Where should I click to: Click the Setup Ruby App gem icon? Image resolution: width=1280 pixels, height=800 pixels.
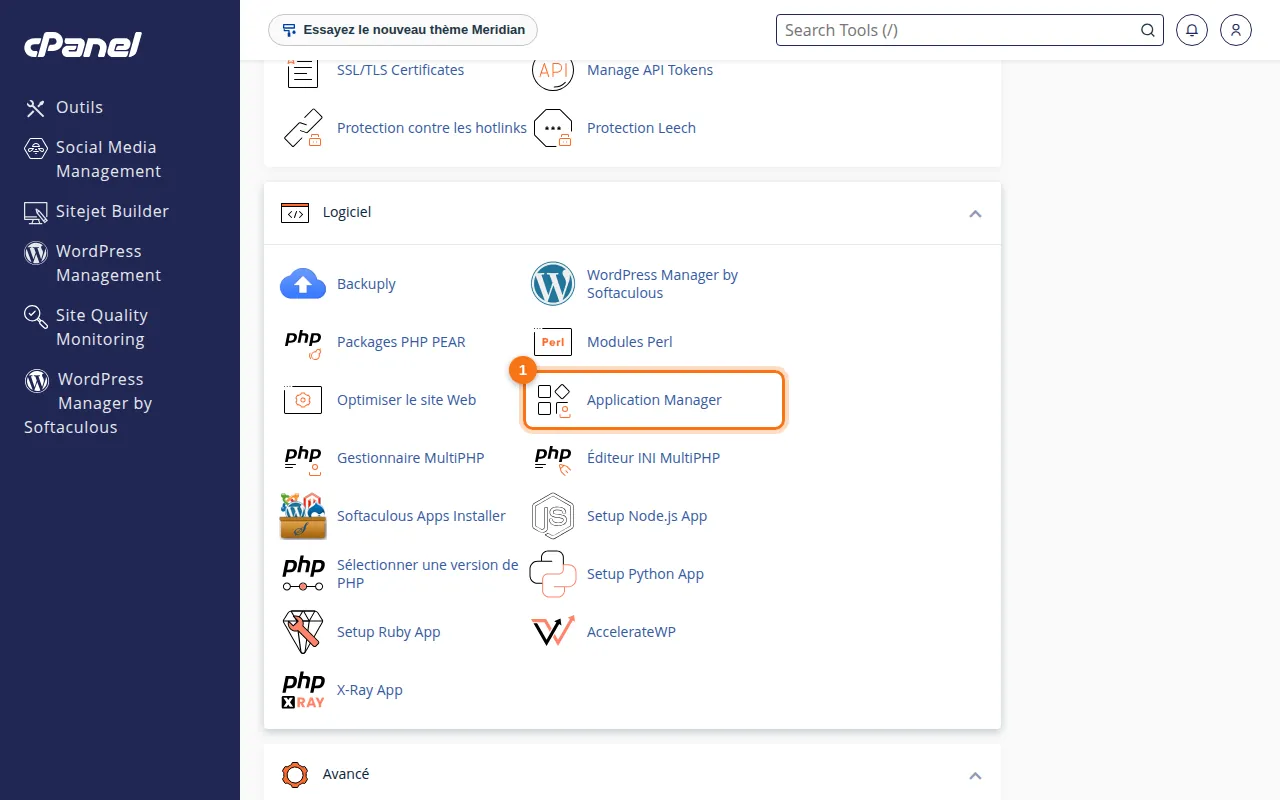pos(303,632)
